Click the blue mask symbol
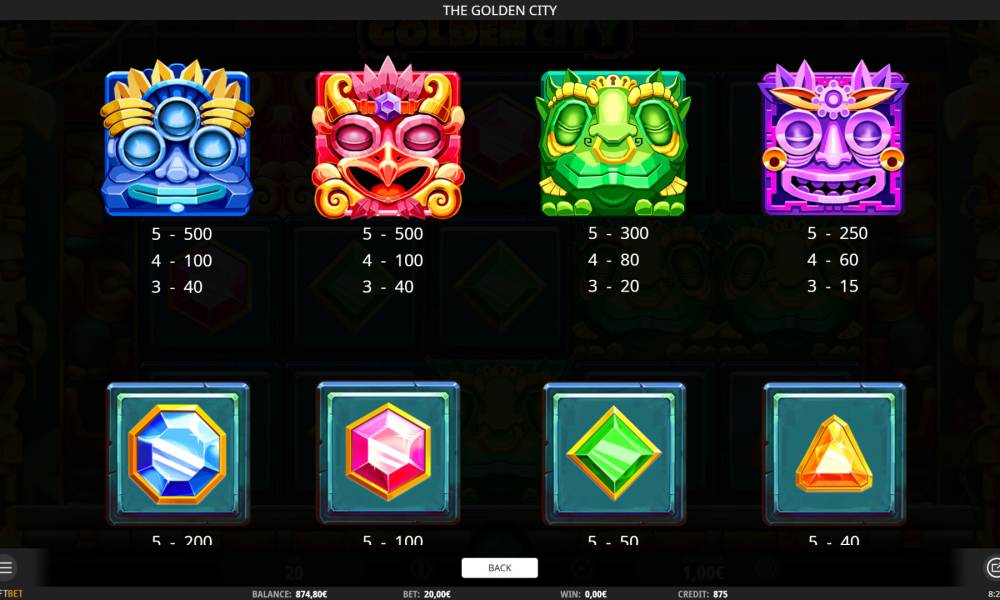1000x600 pixels. [x=177, y=138]
